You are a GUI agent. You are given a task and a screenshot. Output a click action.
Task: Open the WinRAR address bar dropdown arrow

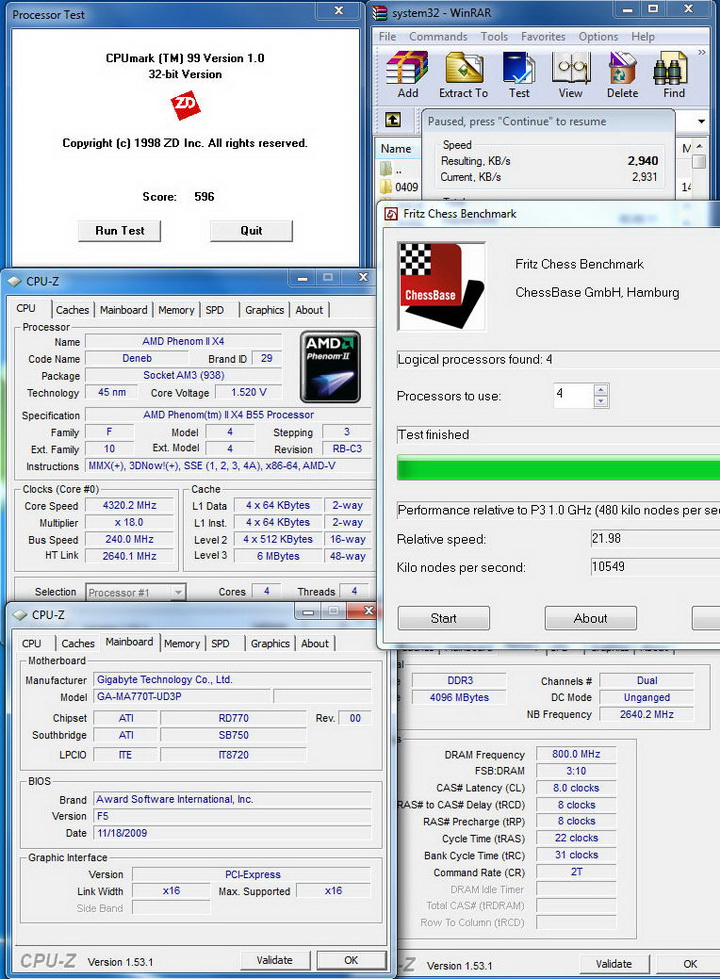coord(701,121)
